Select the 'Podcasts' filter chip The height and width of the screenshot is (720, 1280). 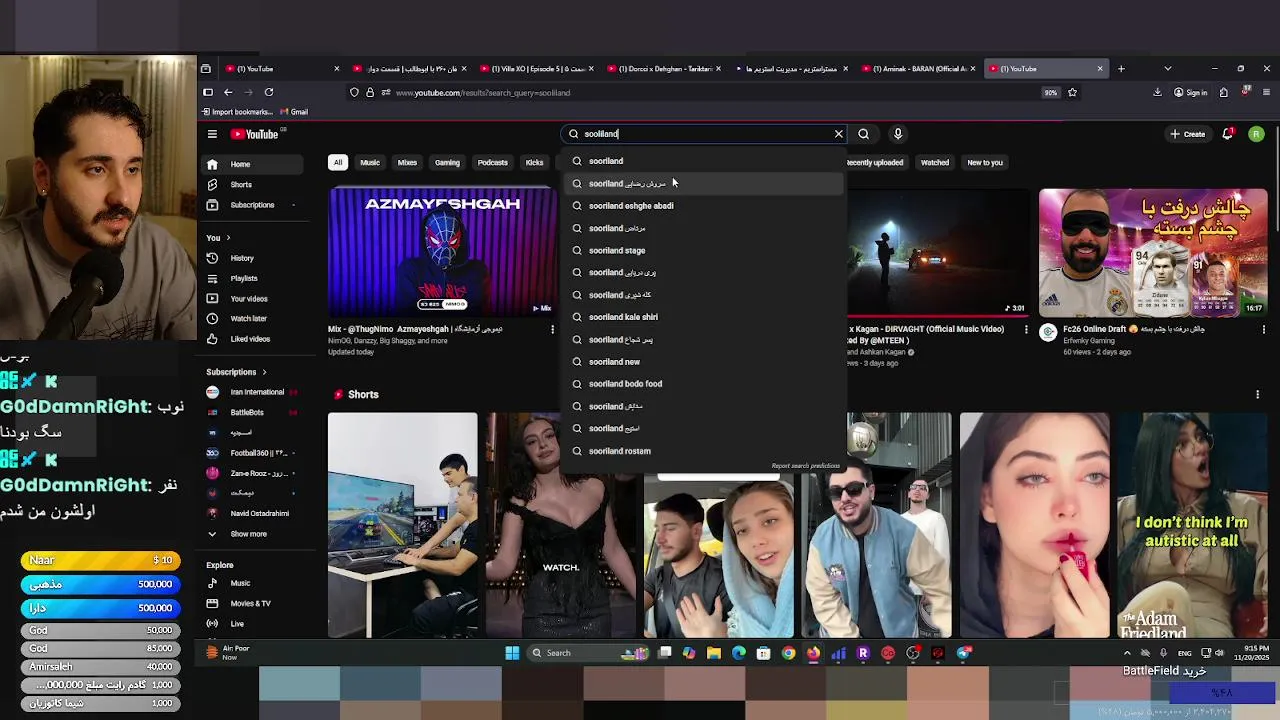492,162
